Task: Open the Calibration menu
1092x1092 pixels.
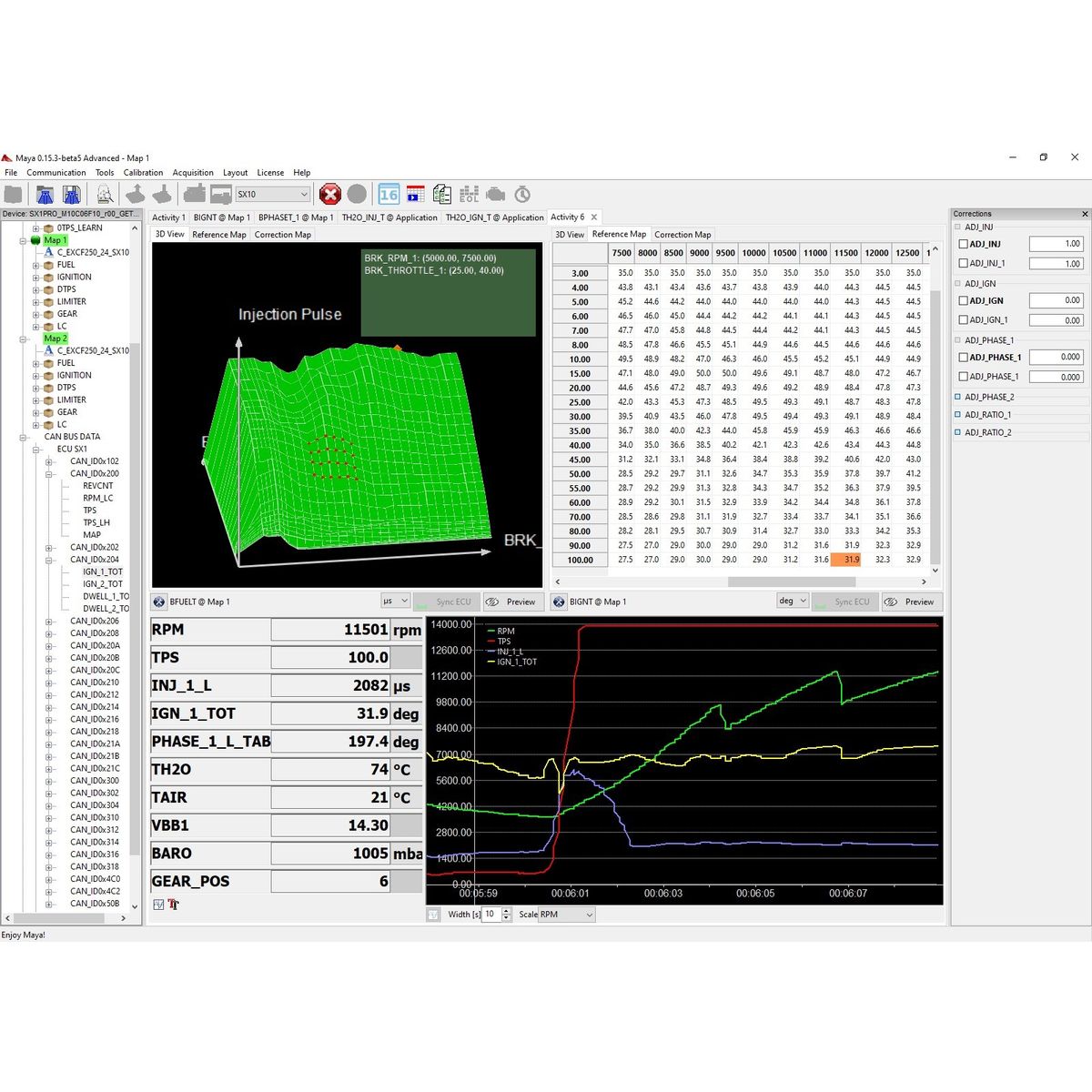Action: click(x=143, y=172)
